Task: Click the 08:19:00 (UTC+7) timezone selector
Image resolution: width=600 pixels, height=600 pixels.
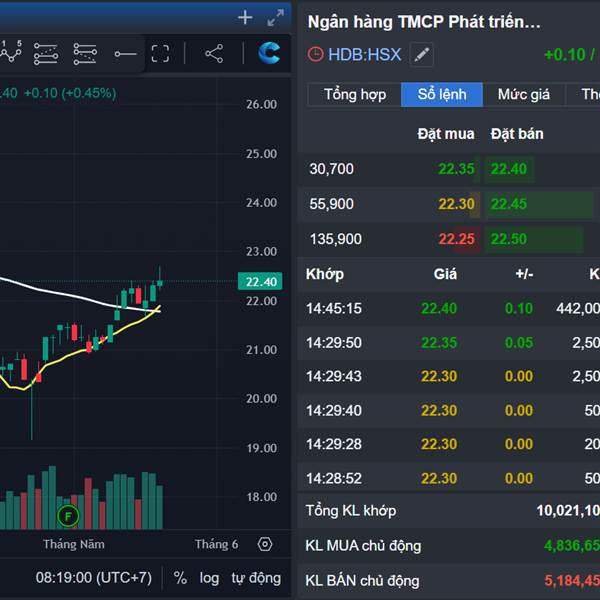Action: coord(94,577)
